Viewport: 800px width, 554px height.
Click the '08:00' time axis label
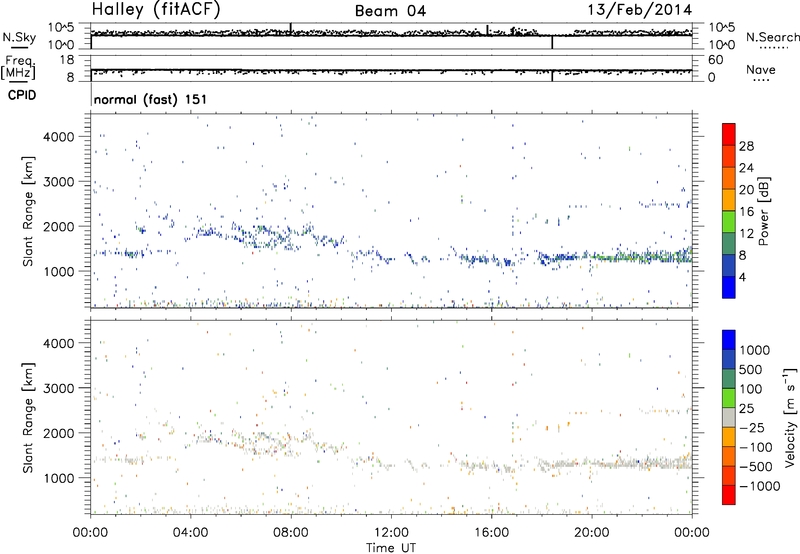click(x=290, y=533)
